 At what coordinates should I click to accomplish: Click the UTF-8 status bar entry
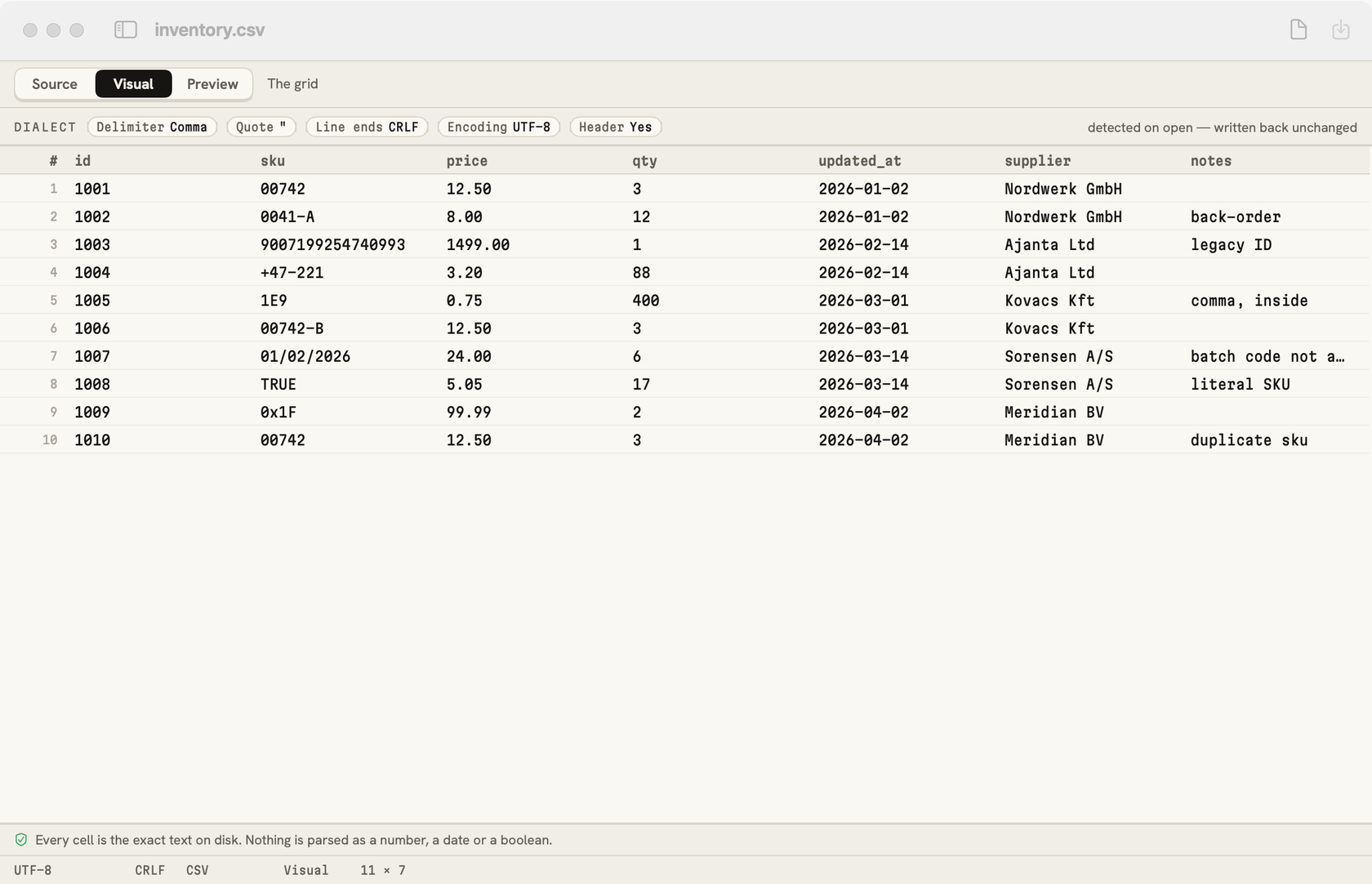tap(33, 870)
